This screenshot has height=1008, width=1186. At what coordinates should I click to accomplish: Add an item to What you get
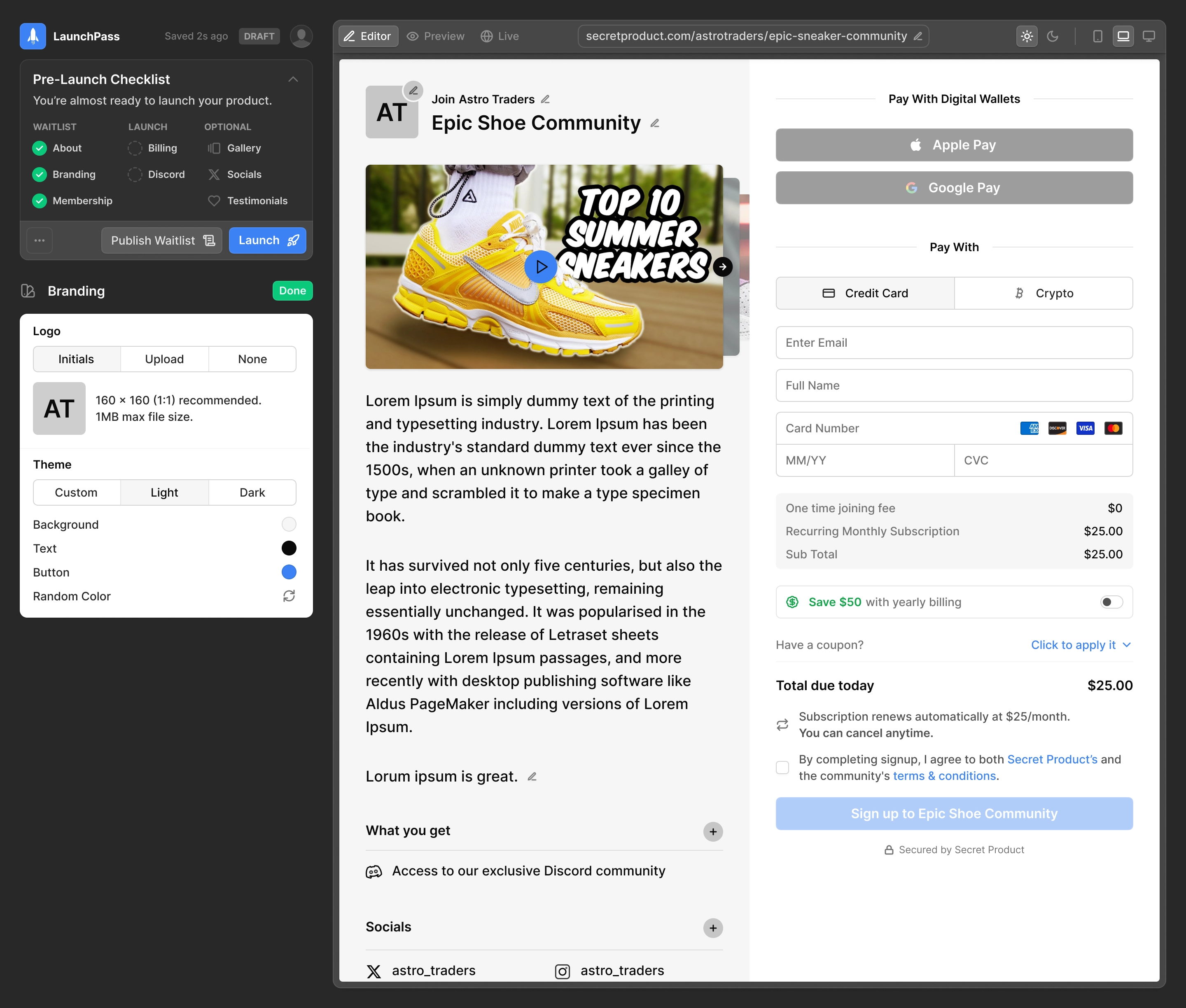(x=713, y=831)
